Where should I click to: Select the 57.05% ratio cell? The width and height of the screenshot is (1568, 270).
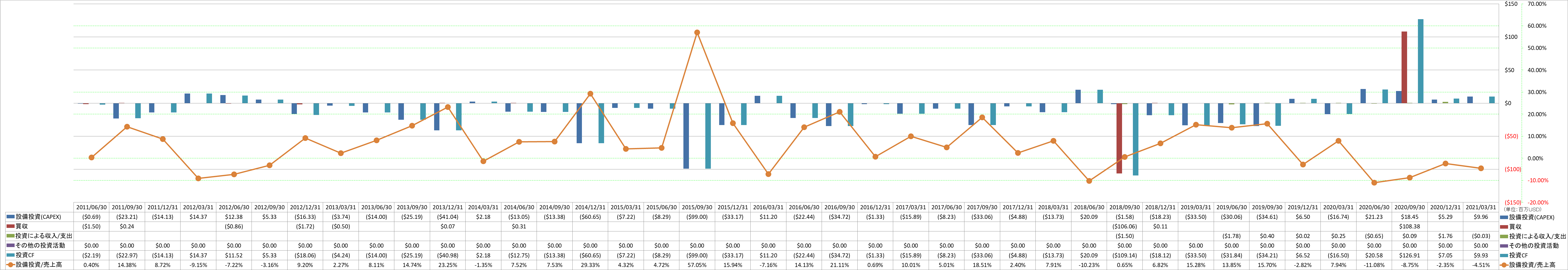697,265
